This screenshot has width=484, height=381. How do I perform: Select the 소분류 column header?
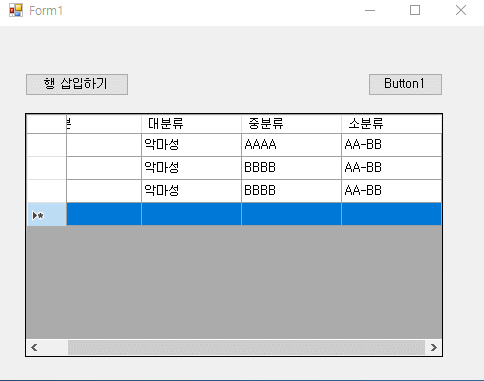pos(391,124)
